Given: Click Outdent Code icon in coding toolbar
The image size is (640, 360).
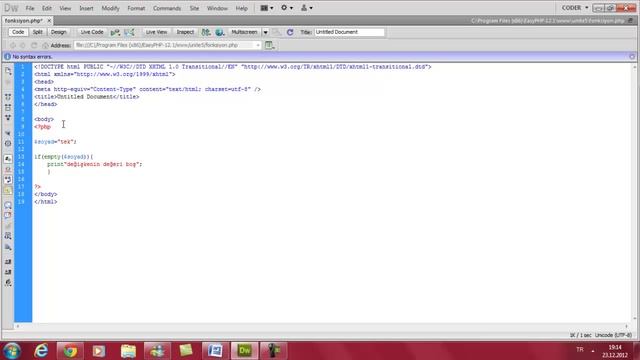Looking at the screenshot, I should point(8,272).
